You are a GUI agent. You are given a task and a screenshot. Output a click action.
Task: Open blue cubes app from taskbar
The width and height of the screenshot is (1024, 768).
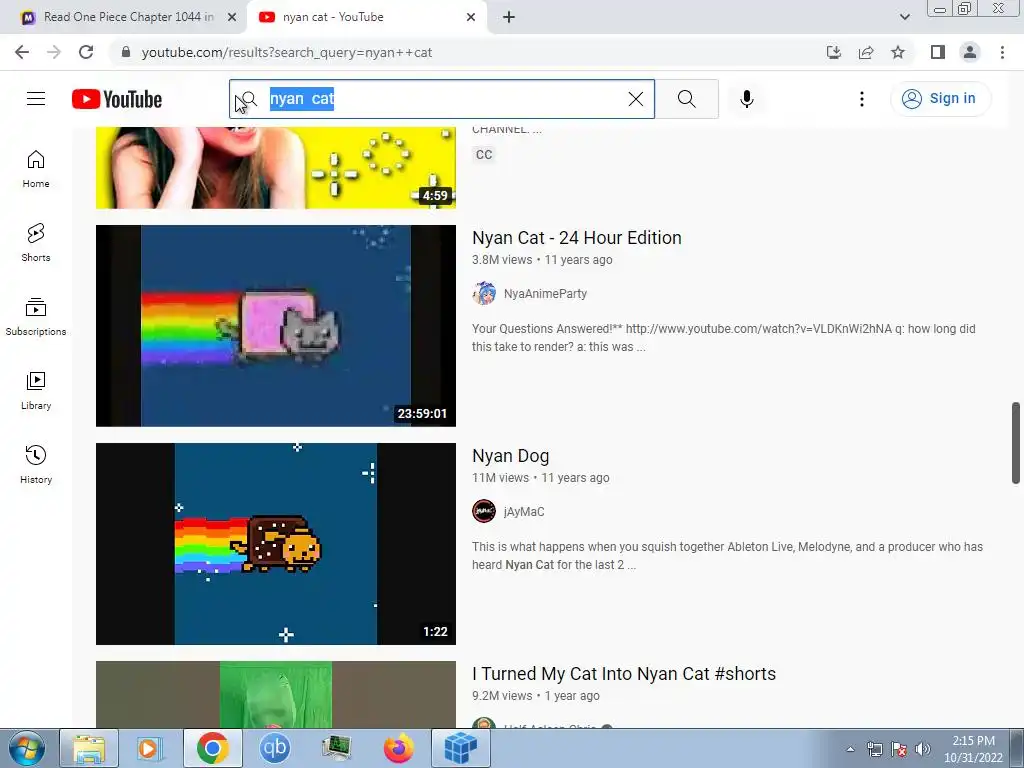460,748
